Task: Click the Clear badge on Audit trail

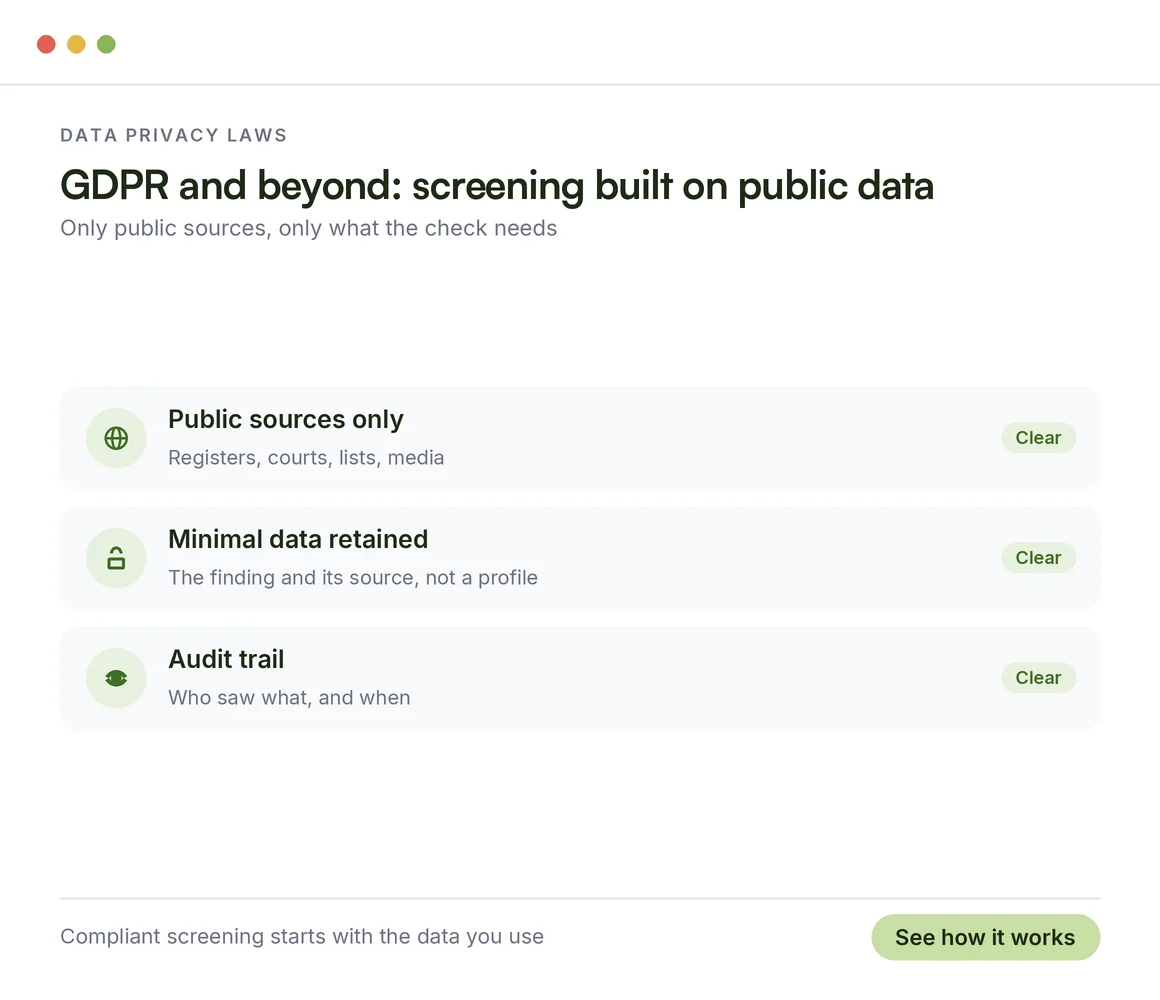Action: click(1038, 678)
